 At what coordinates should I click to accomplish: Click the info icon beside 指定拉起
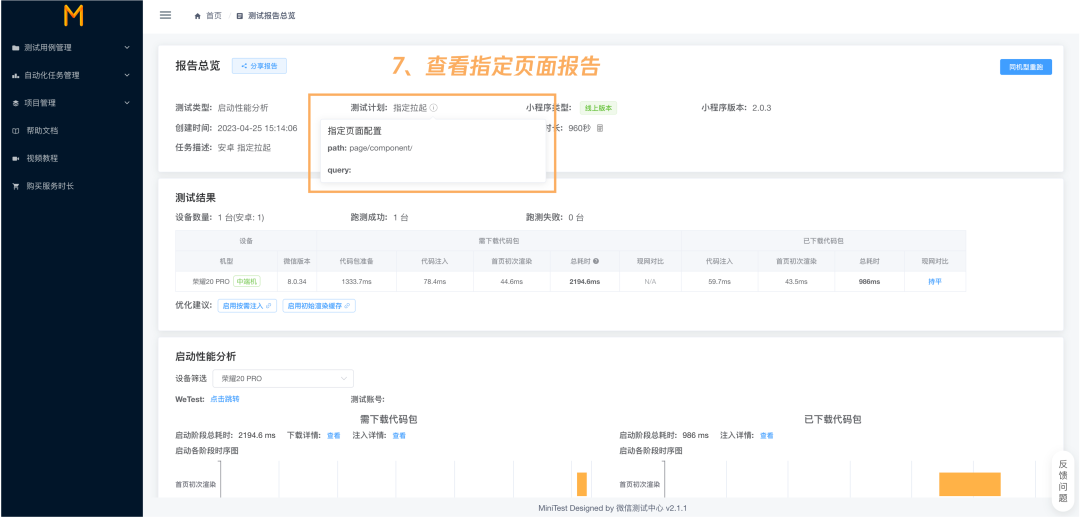(434, 108)
